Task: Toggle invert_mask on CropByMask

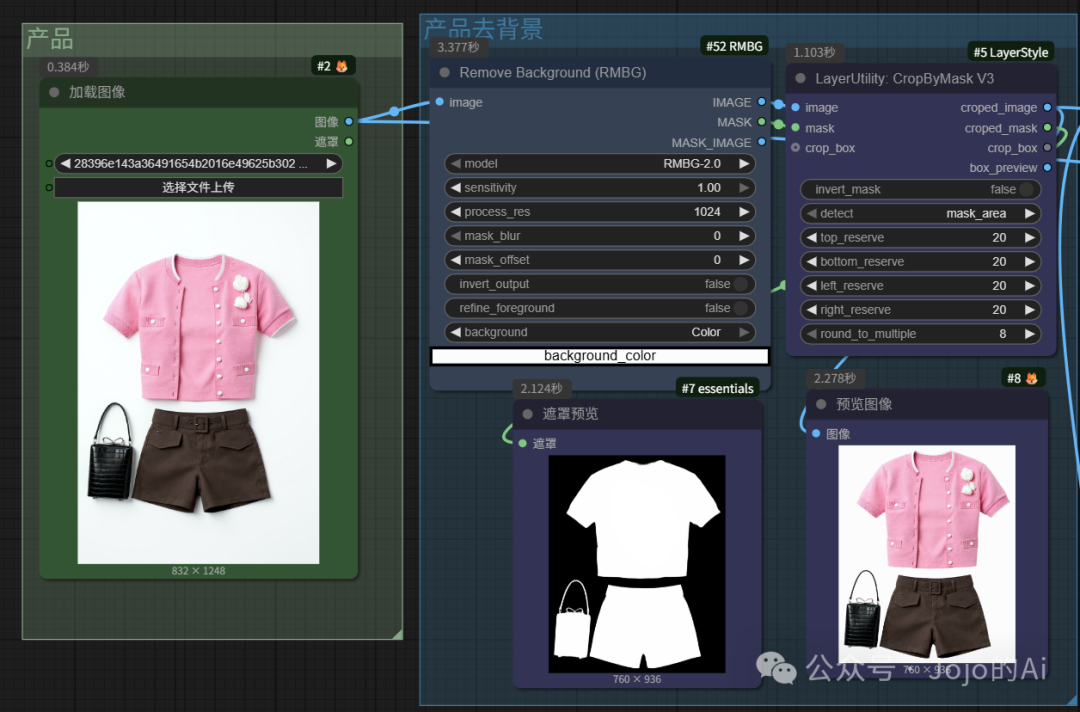Action: (x=1027, y=189)
